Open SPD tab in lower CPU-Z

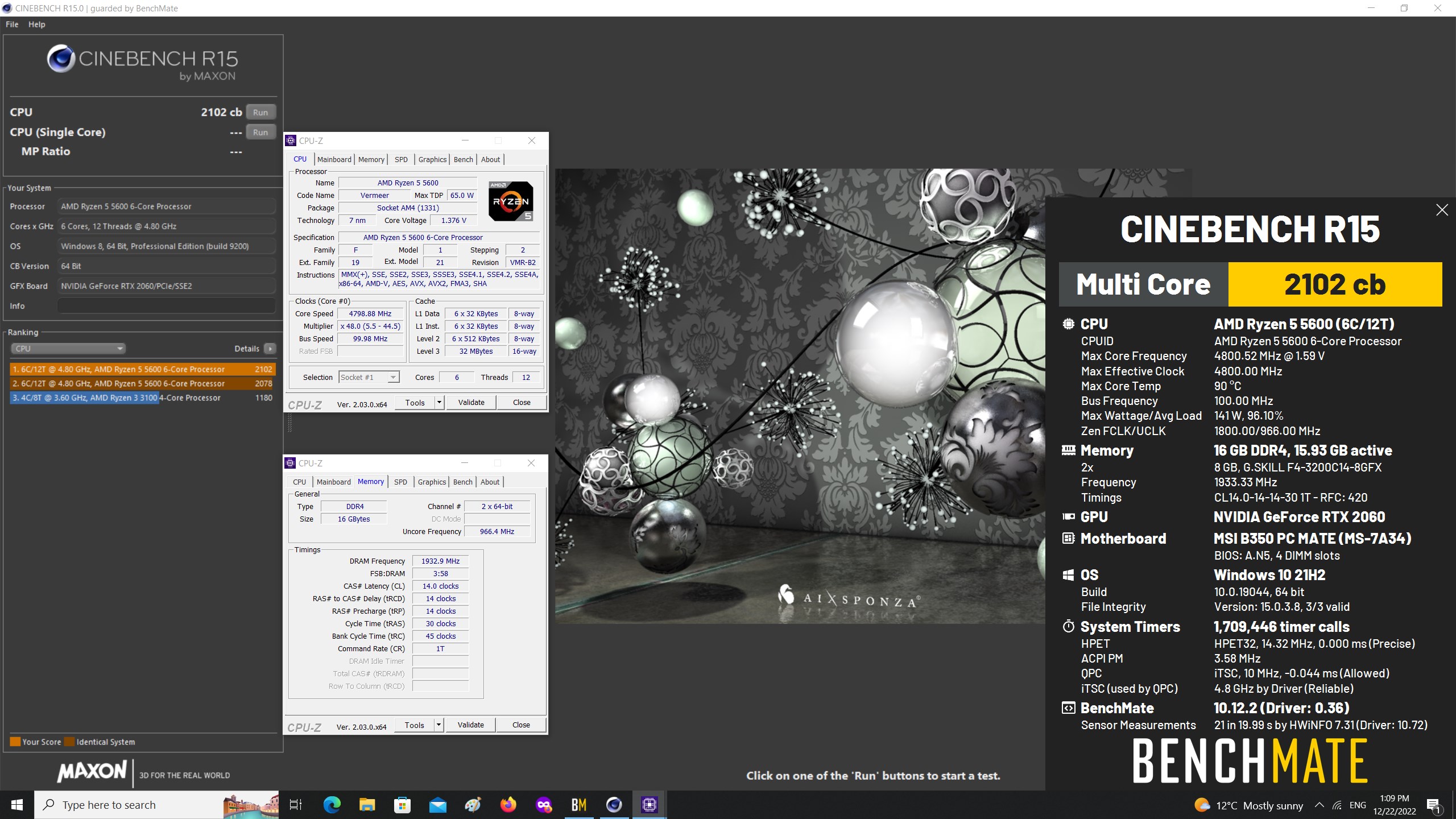[x=400, y=482]
